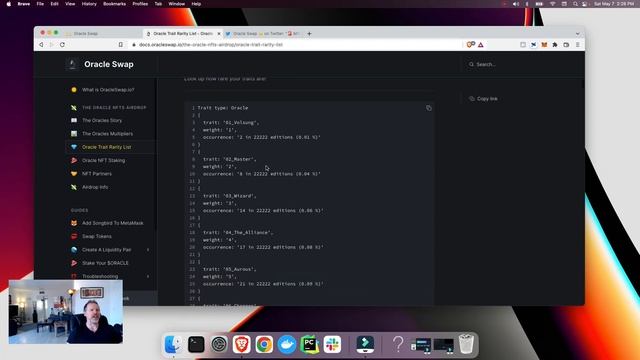Open Finder from the Dock
Viewport: 640px width, 360px height.
coord(173,344)
